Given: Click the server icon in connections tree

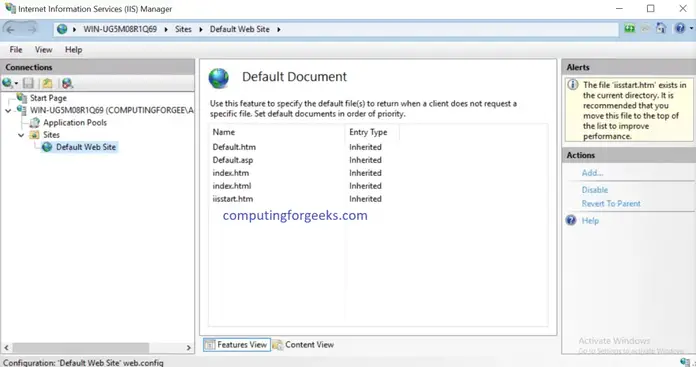Looking at the screenshot, I should [21, 110].
